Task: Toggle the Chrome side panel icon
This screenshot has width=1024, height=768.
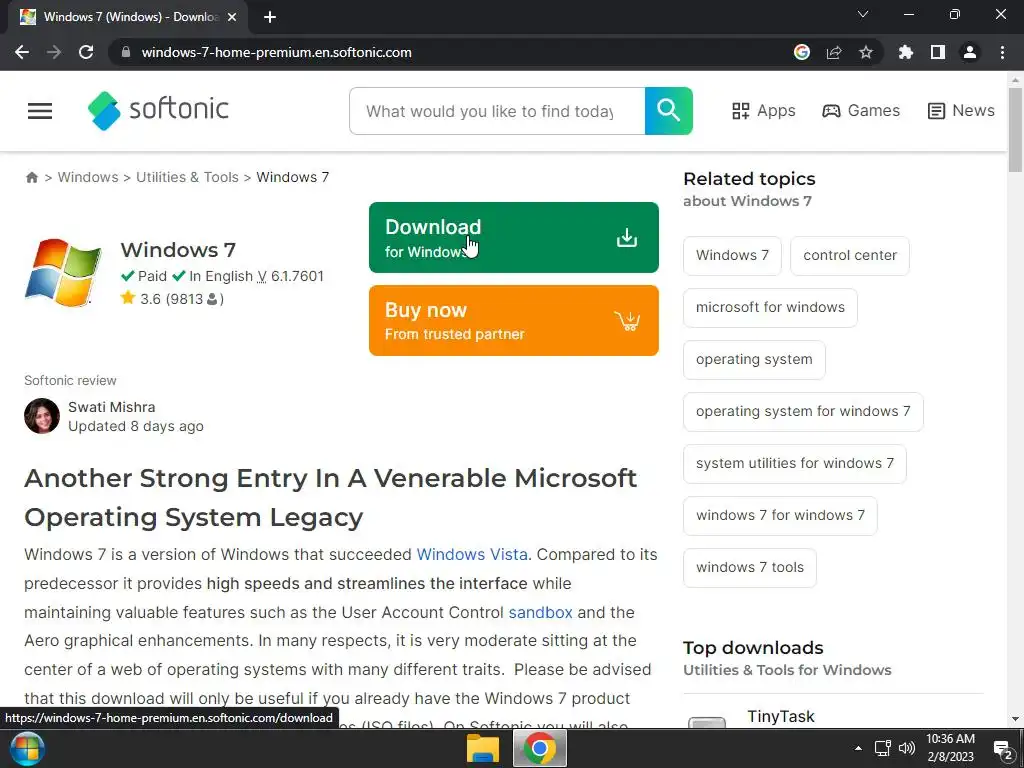Action: [x=938, y=52]
